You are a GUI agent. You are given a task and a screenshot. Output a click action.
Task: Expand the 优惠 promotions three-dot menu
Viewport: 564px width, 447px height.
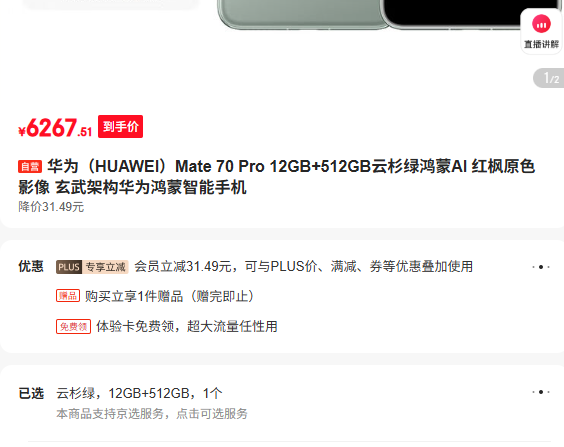coord(541,267)
